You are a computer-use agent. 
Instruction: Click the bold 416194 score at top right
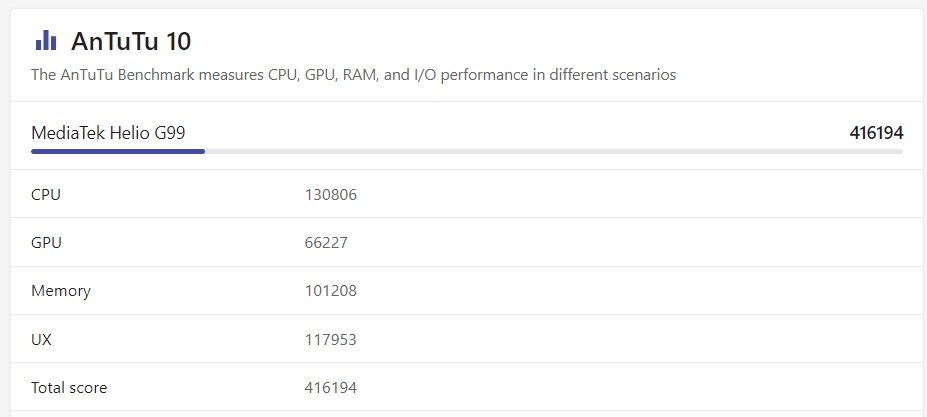coord(876,132)
